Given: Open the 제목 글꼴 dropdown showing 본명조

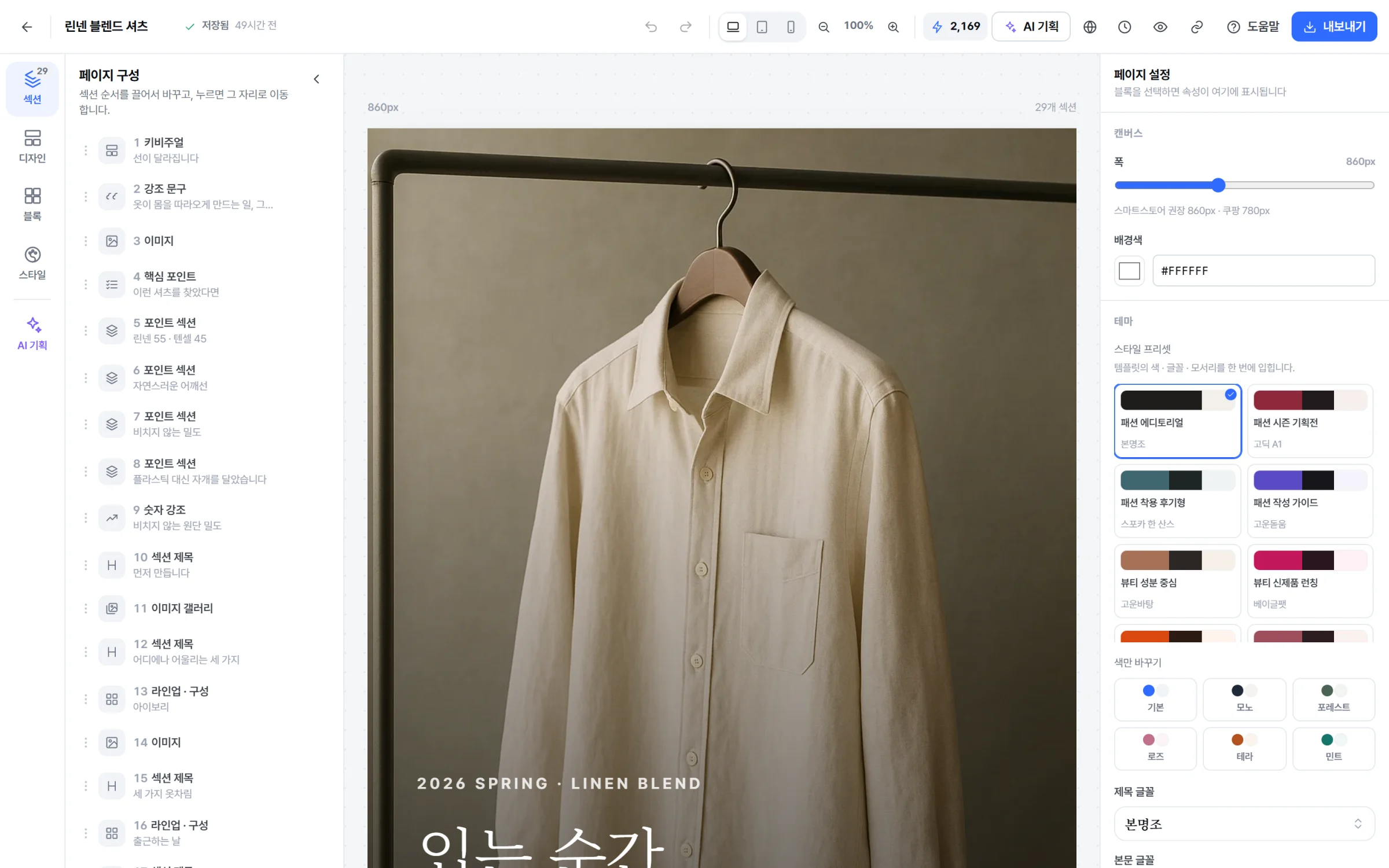Looking at the screenshot, I should (1244, 824).
